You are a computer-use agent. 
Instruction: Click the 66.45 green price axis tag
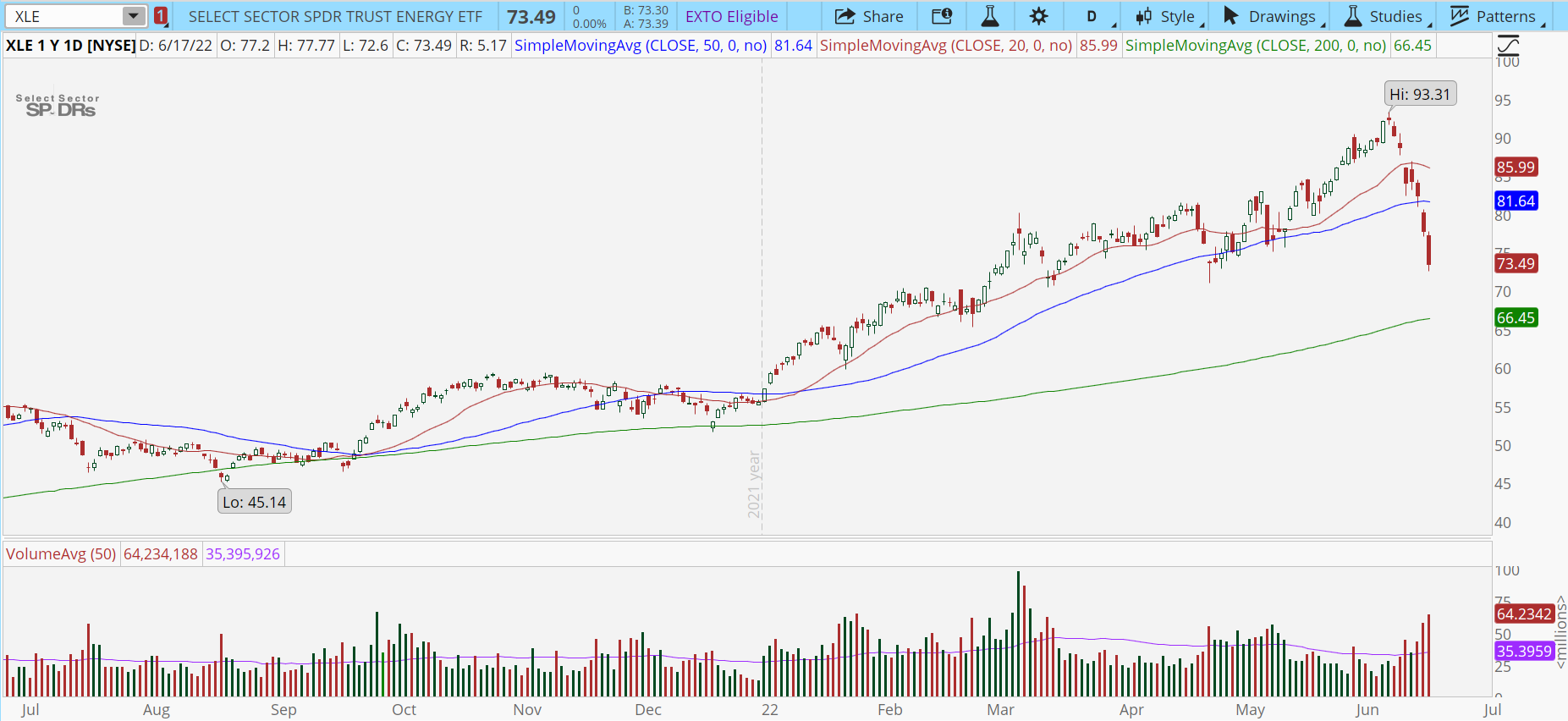click(x=1516, y=318)
